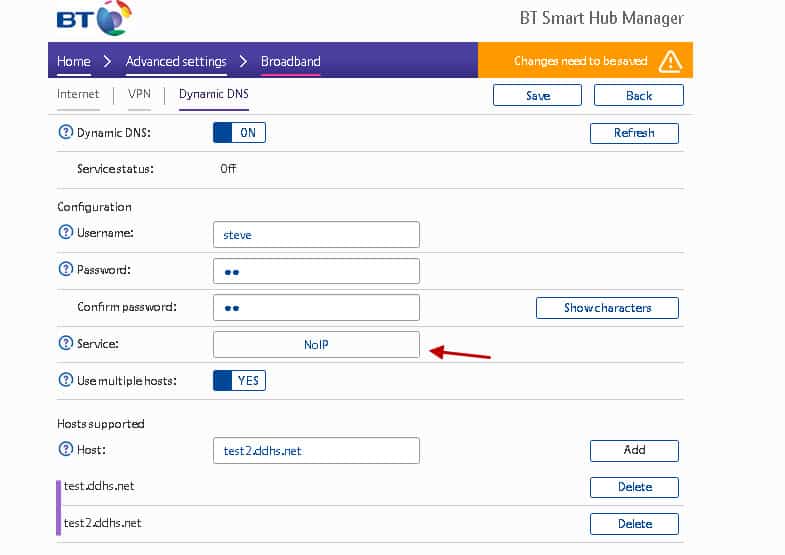Viewport: 785px width, 555px height.
Task: Click the Username field containing steve
Action: [x=316, y=235]
